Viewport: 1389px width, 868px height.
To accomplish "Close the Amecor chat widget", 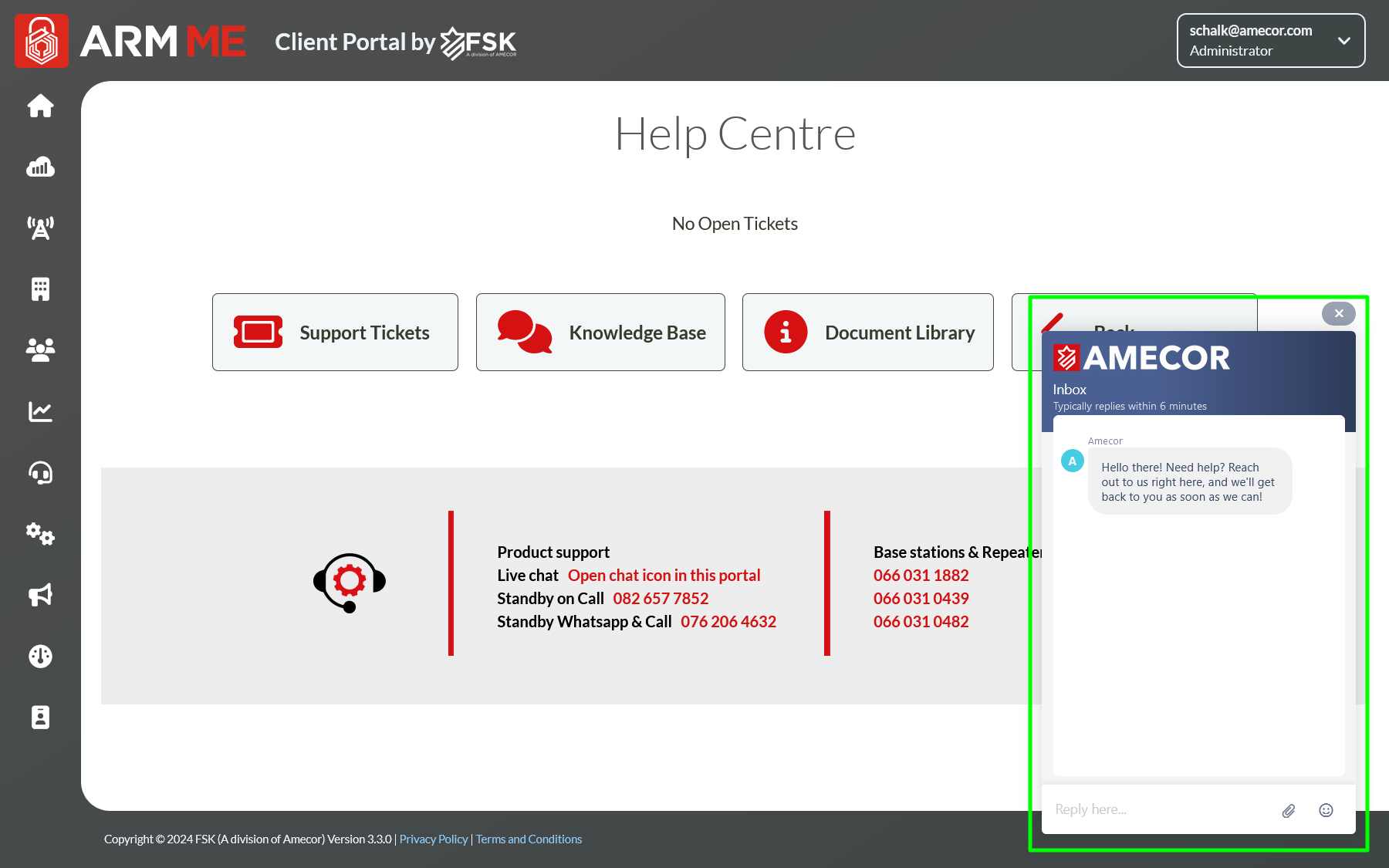I will point(1338,313).
